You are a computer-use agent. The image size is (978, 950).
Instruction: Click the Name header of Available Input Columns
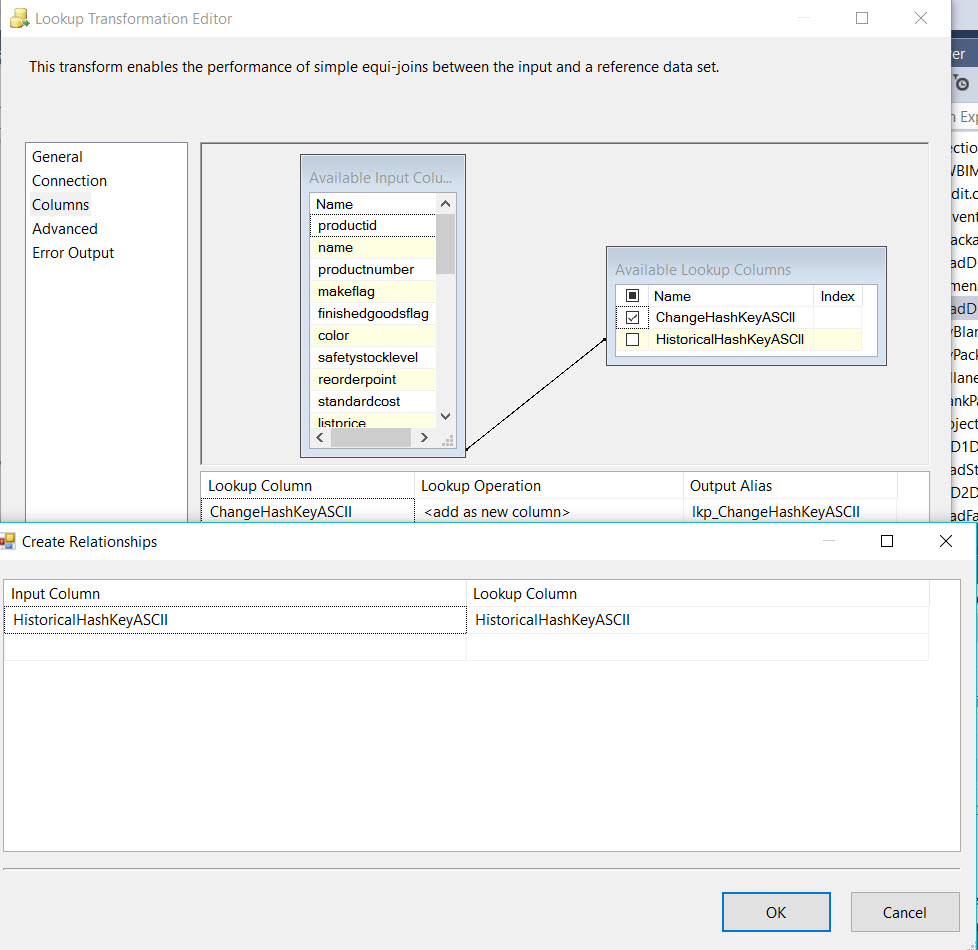373,204
